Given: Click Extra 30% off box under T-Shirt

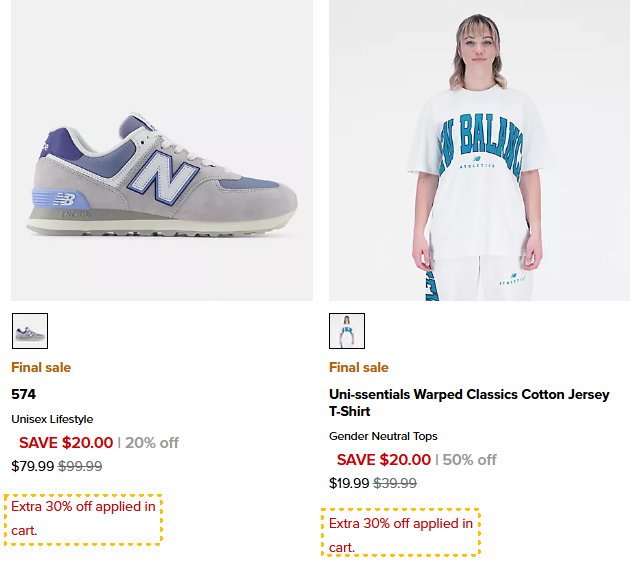Looking at the screenshot, I should click(401, 532).
